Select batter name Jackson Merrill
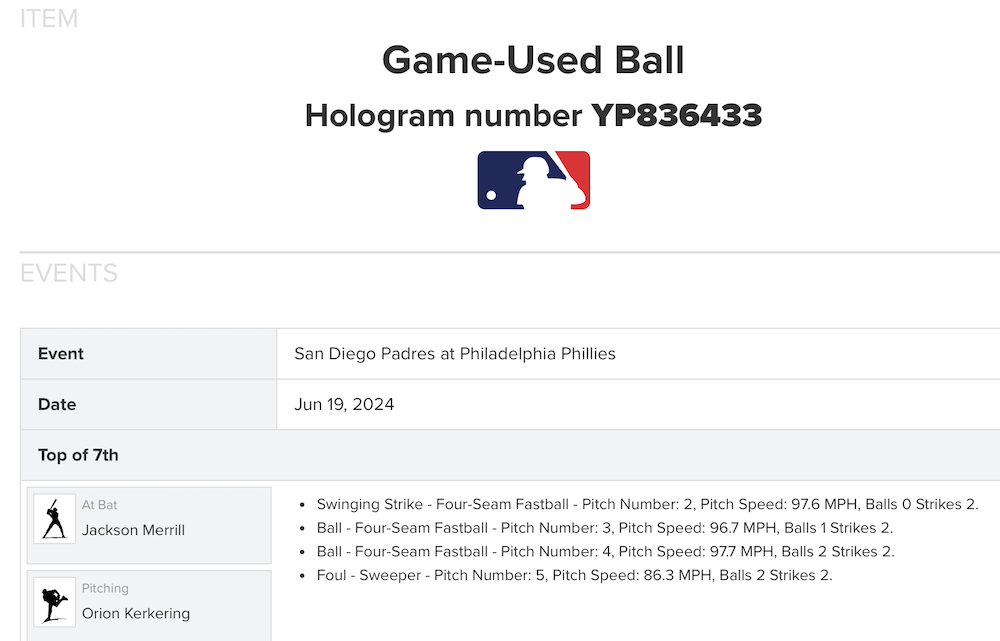This screenshot has height=641, width=1000. click(x=133, y=530)
